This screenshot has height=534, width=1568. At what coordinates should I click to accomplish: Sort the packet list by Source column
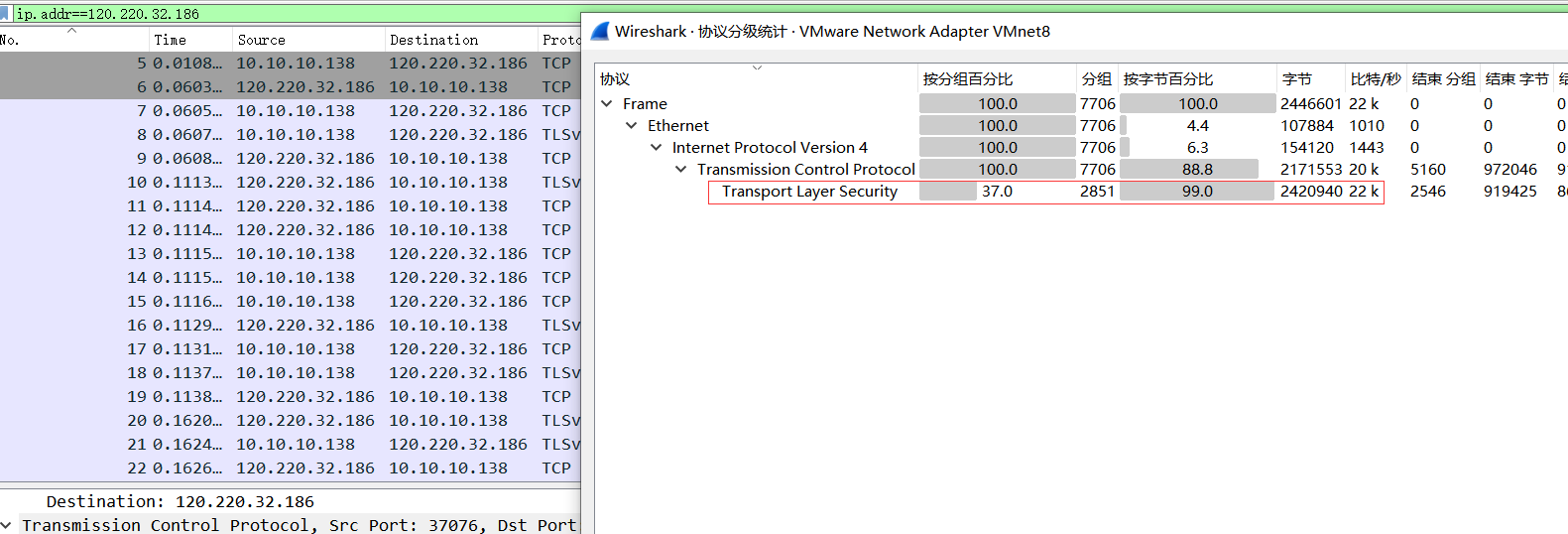click(262, 40)
